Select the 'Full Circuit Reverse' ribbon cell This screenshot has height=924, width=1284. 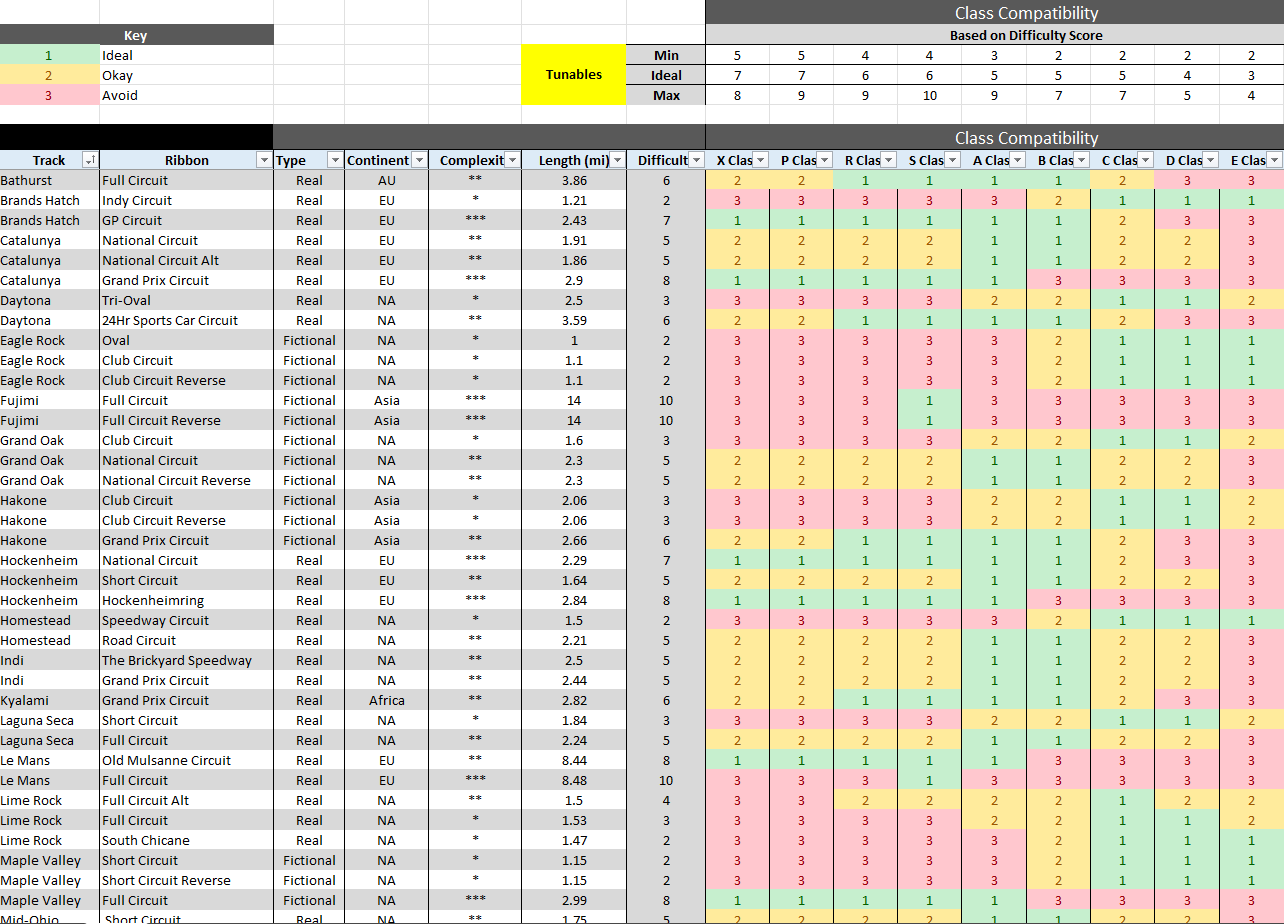pyautogui.click(x=186, y=420)
